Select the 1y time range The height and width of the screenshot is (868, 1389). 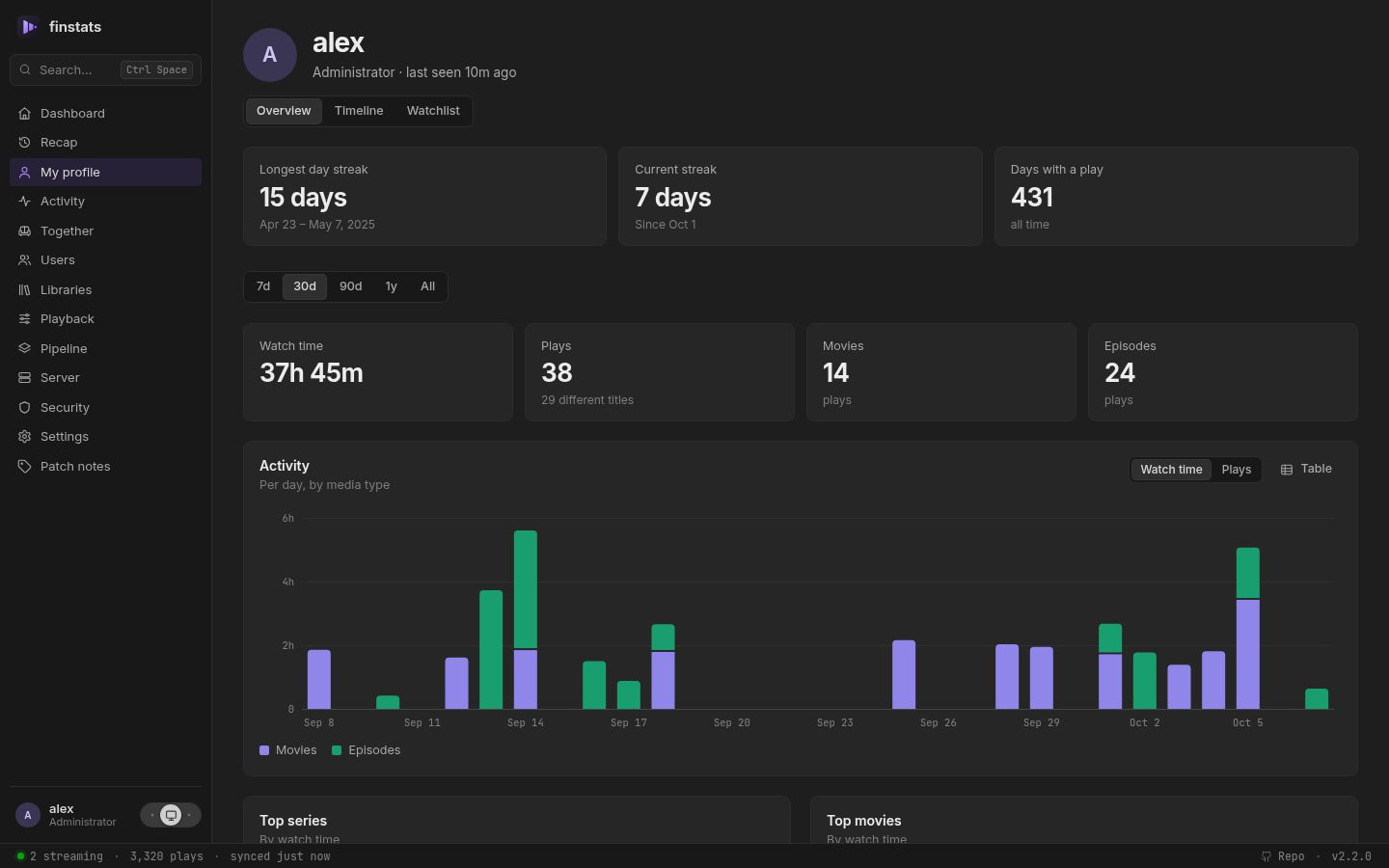[x=392, y=286]
